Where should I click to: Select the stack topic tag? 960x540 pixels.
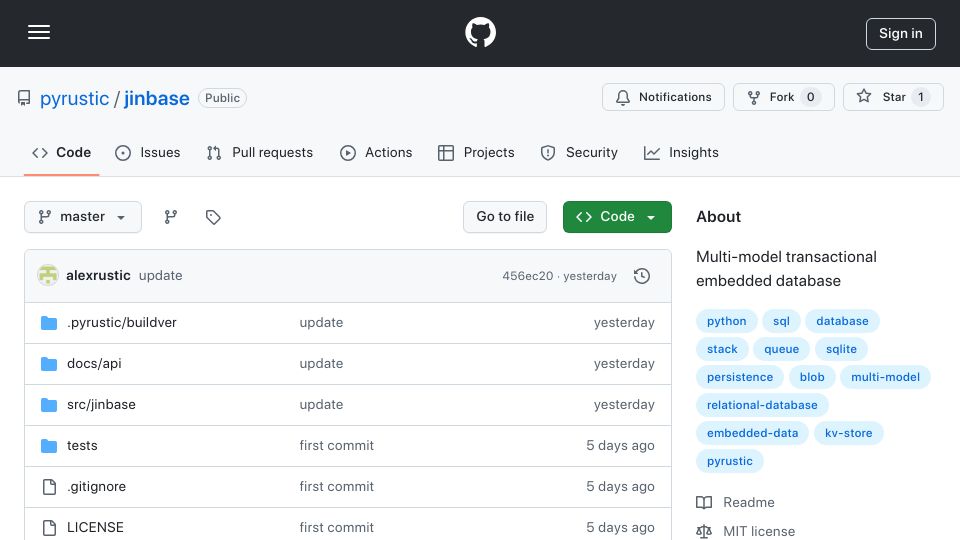tap(722, 350)
